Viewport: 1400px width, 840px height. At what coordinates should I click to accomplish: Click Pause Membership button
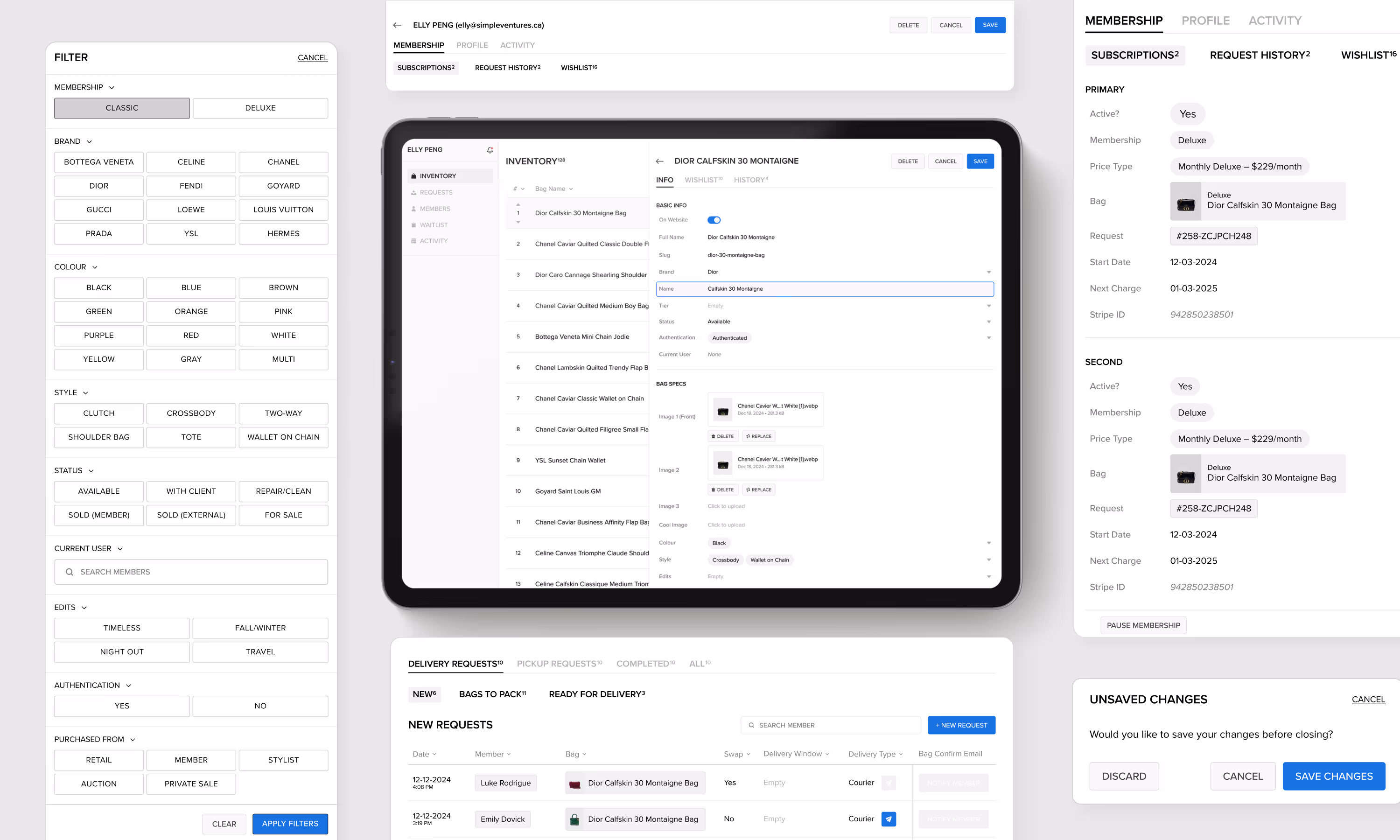pyautogui.click(x=1143, y=625)
